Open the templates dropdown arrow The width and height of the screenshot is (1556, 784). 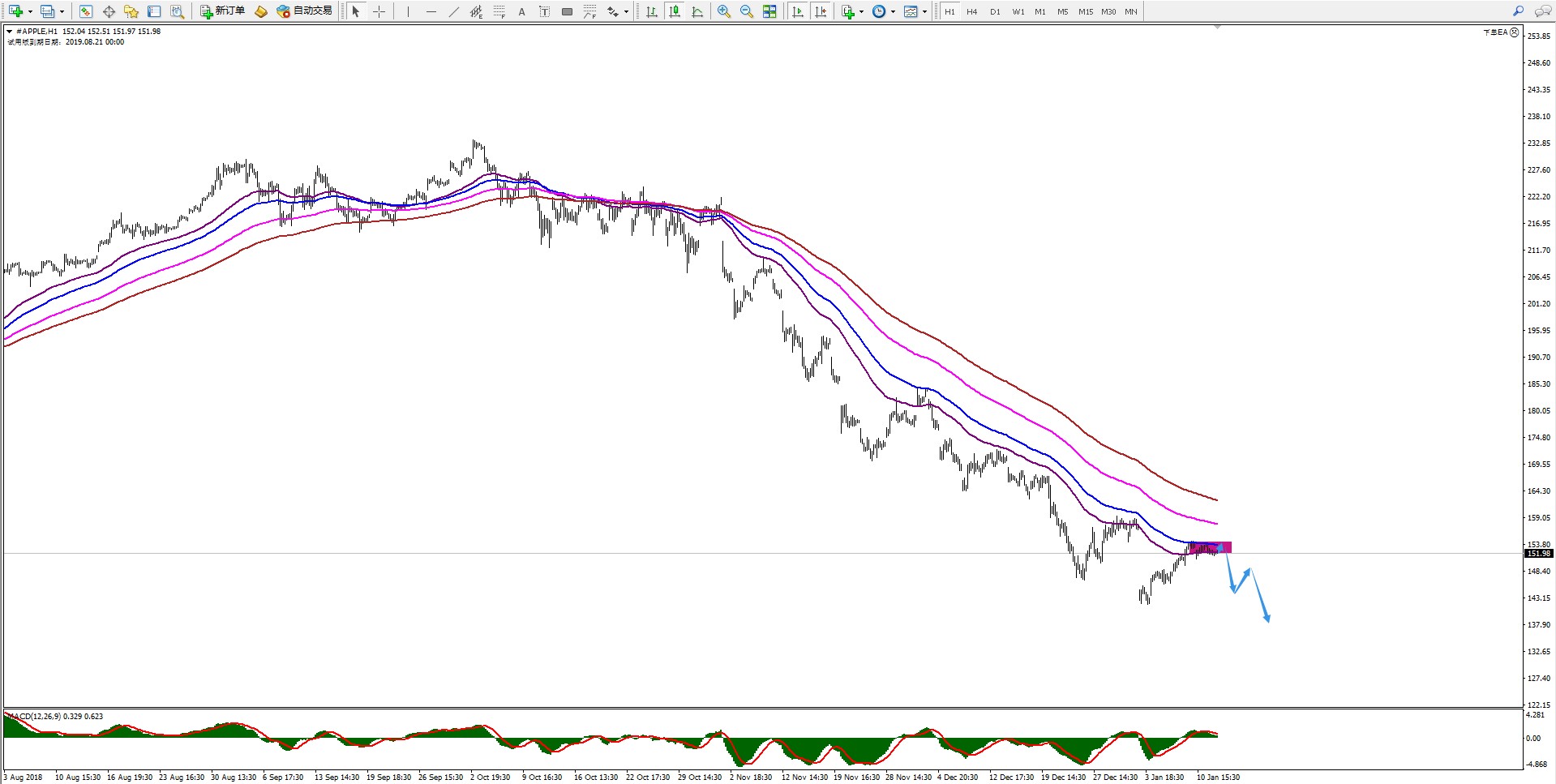[x=924, y=11]
